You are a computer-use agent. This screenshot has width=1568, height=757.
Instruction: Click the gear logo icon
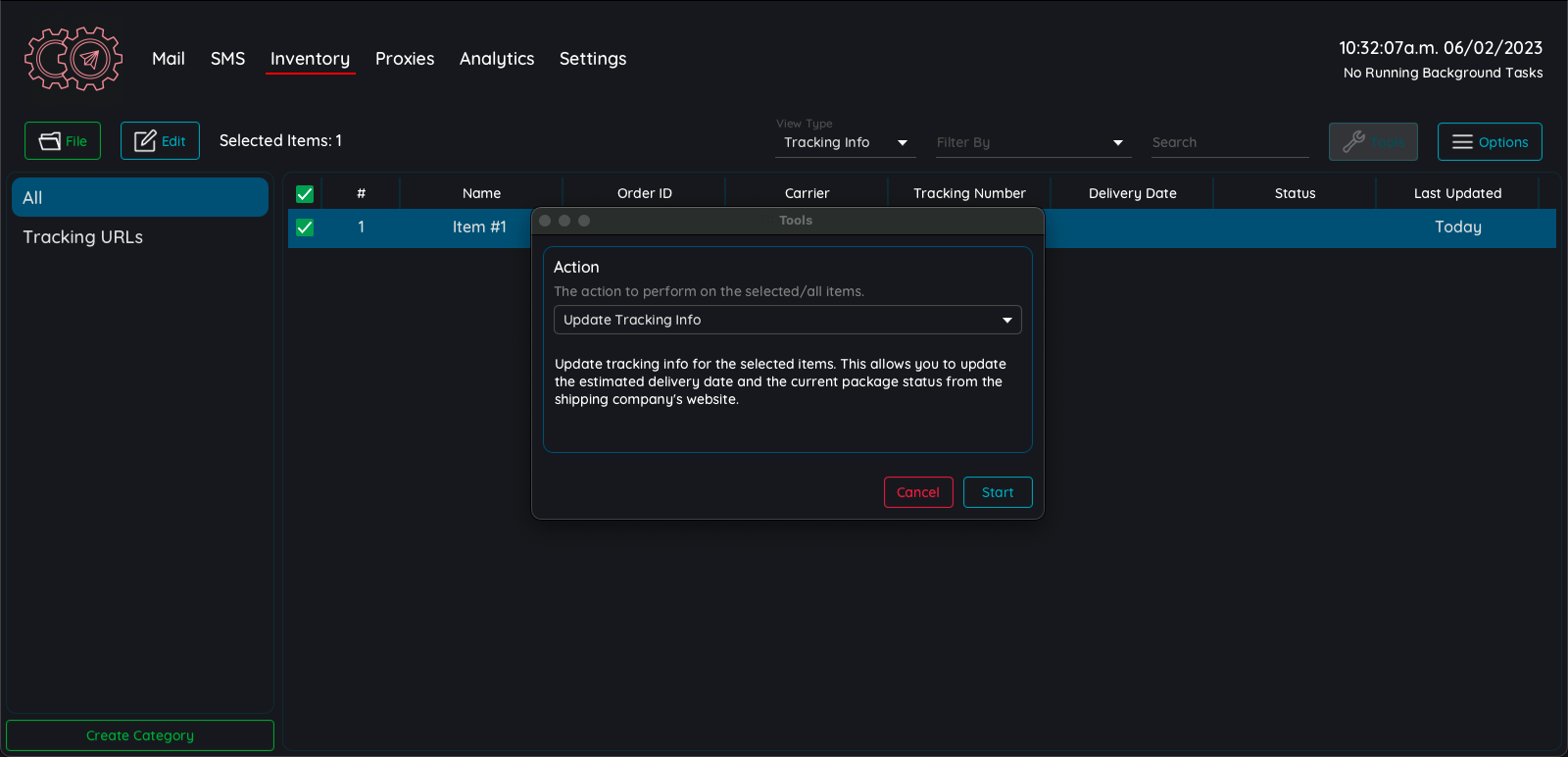point(73,59)
